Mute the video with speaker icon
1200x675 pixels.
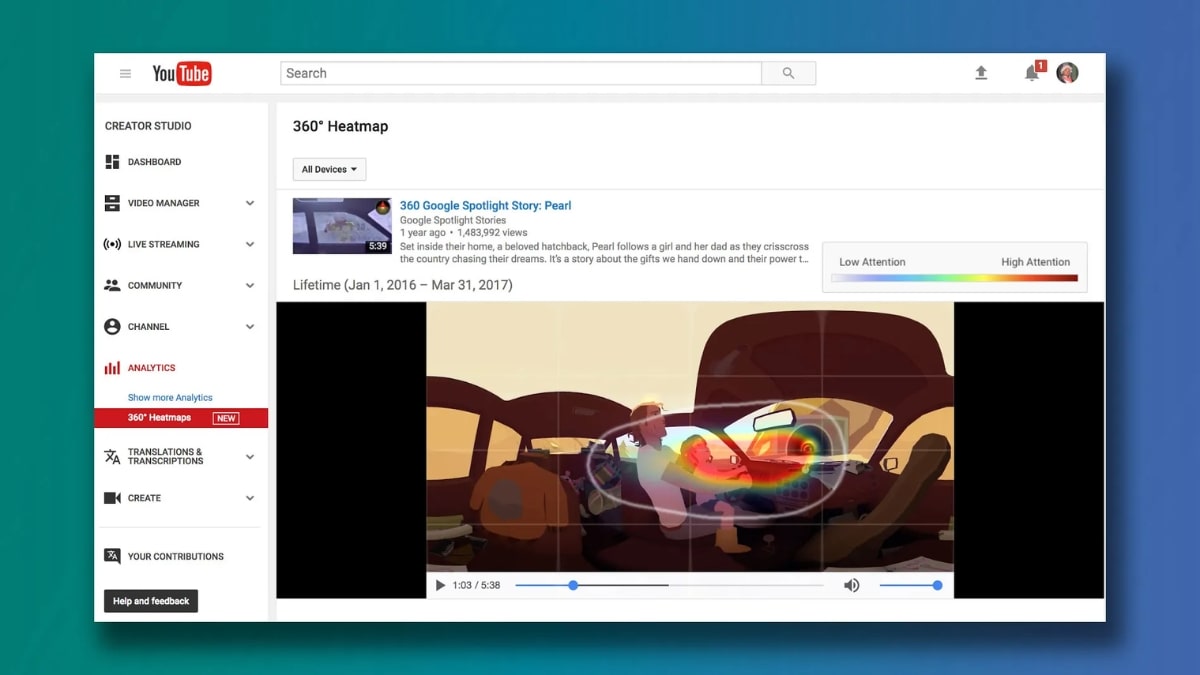coord(851,585)
